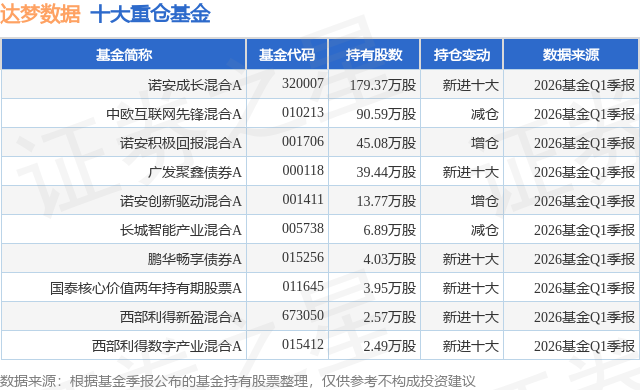Click the 达梦数据 title text
Screen dimensions: 640x390
pos(40,14)
